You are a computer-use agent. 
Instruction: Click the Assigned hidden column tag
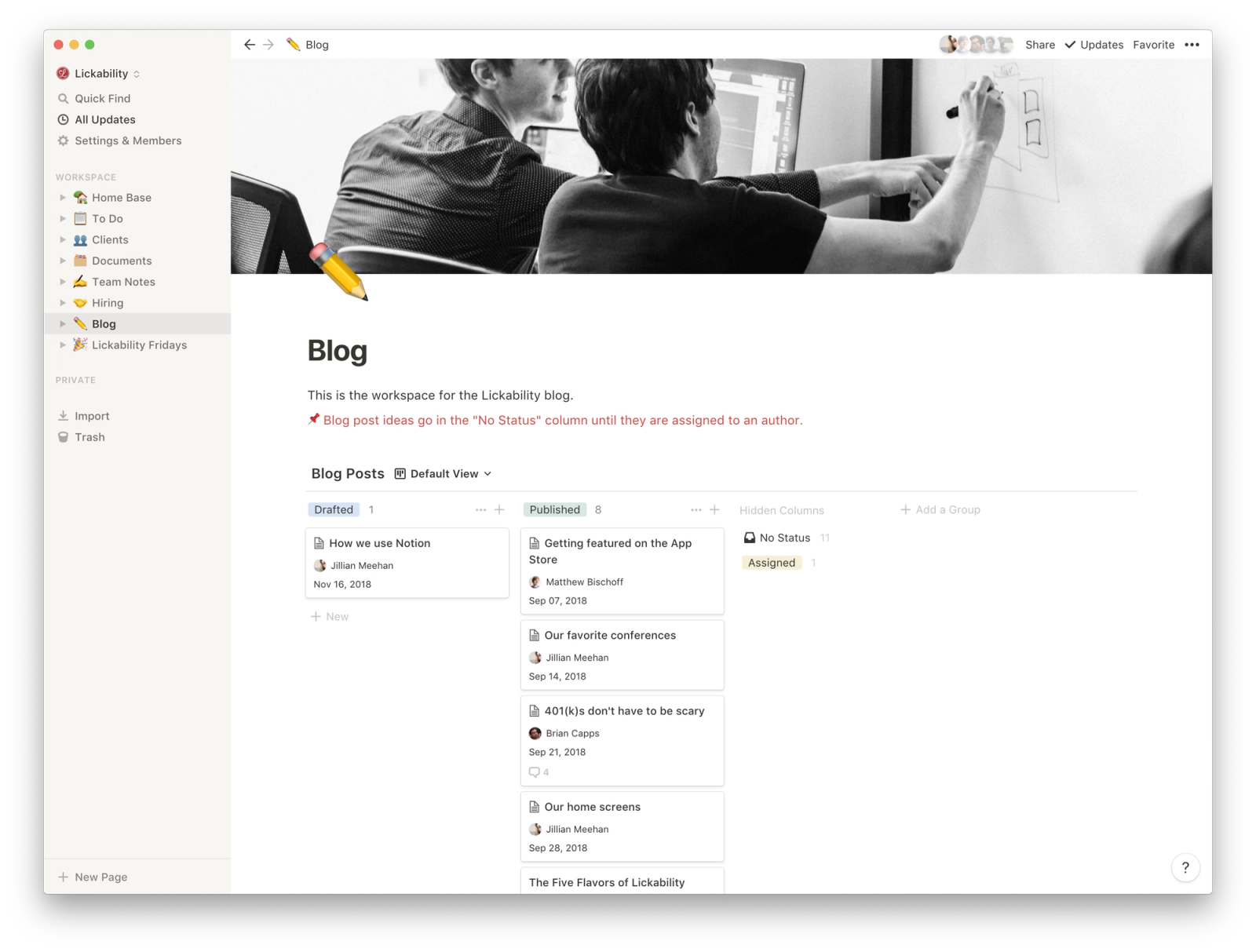coord(771,563)
